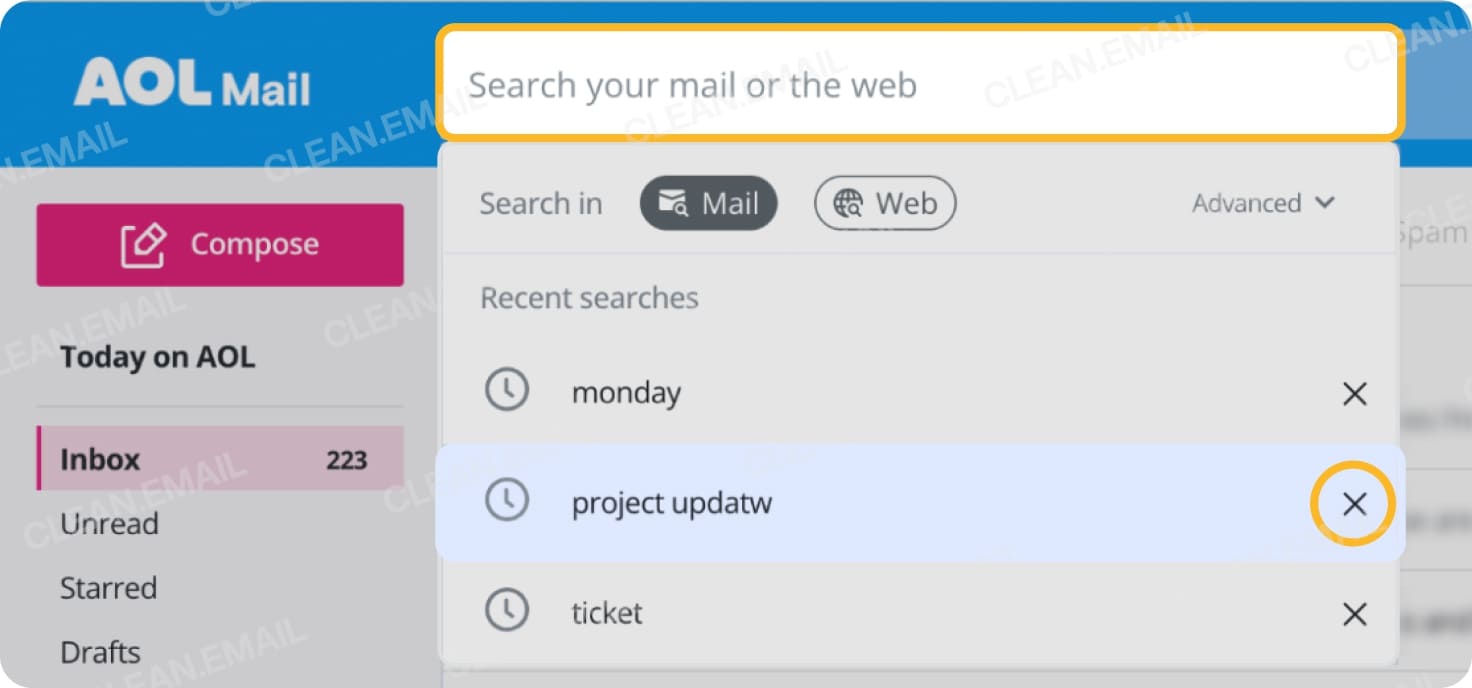This screenshot has height=688, width=1472.
Task: Switch search scope to Web
Action: tap(884, 203)
